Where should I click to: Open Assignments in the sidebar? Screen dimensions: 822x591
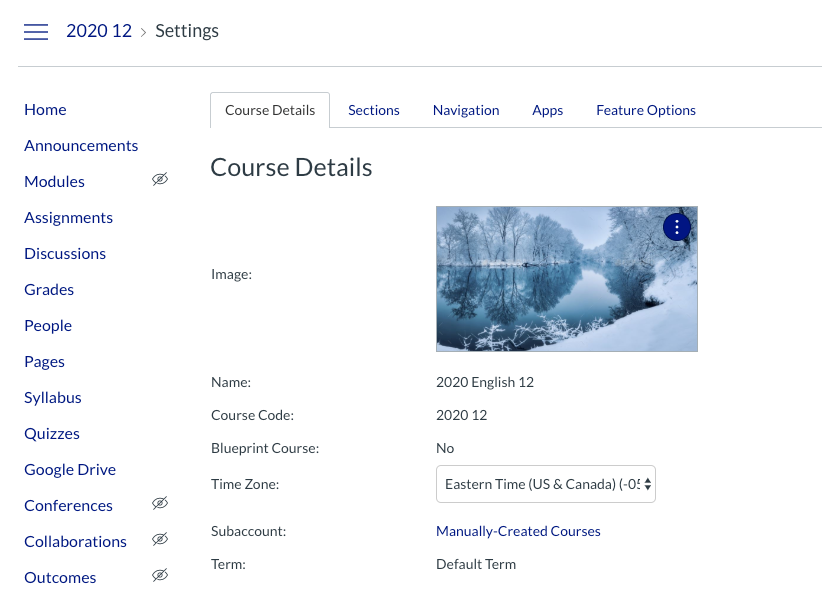pyautogui.click(x=68, y=218)
